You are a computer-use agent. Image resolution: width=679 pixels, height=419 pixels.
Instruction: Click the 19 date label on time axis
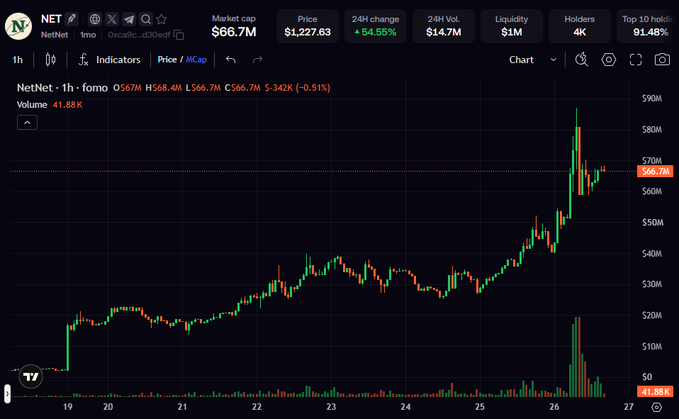click(68, 407)
